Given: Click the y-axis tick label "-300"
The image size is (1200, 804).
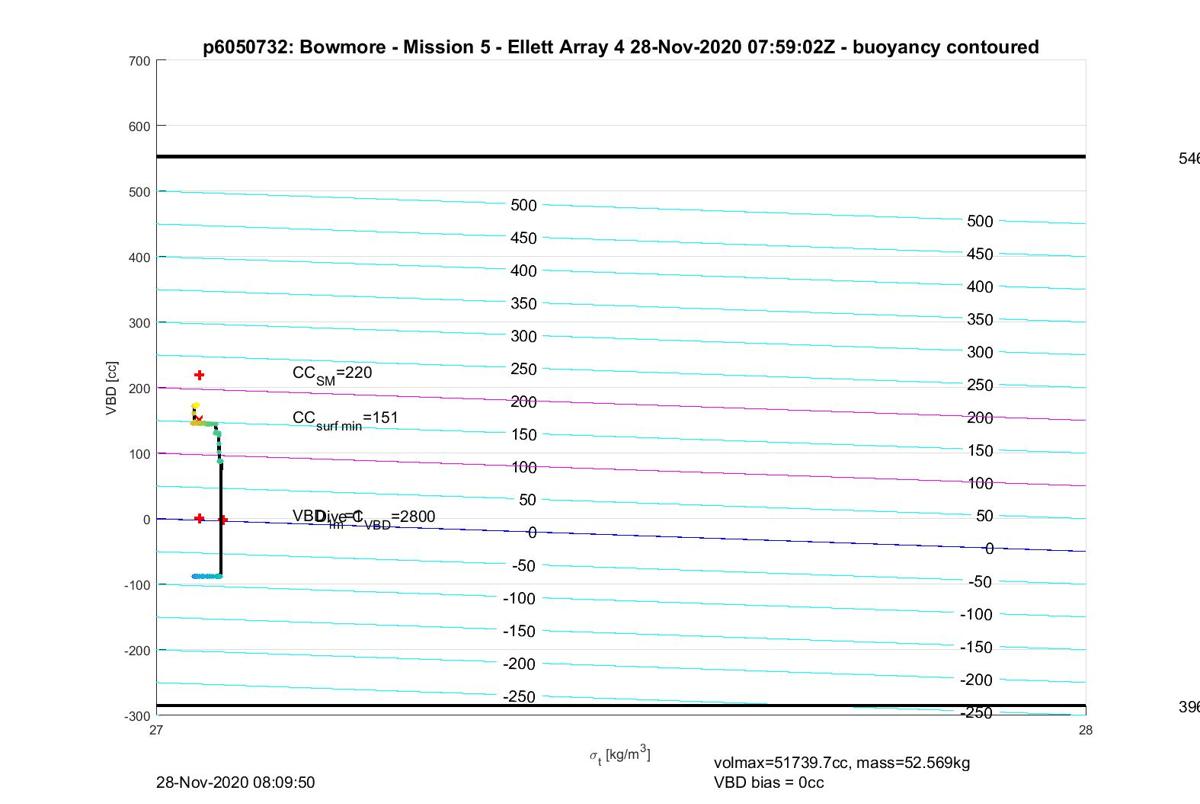Looking at the screenshot, I should tap(137, 716).
